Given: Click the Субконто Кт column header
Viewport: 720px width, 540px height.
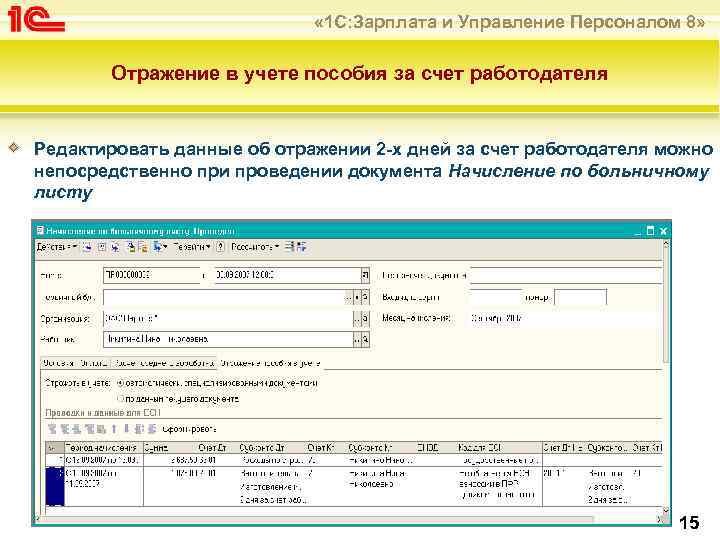Looking at the screenshot, I should click(372, 447).
